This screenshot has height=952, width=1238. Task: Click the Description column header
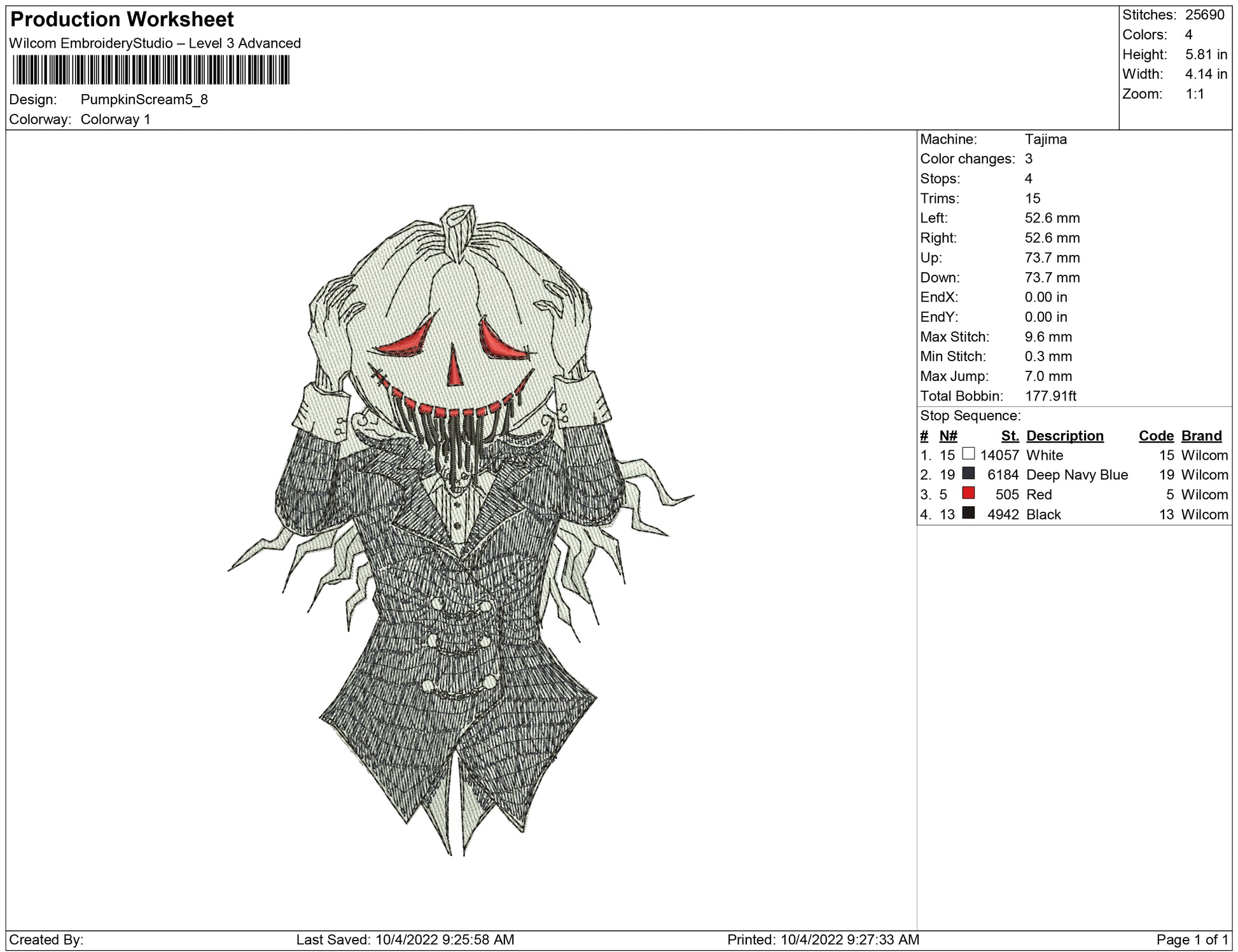tap(1064, 436)
